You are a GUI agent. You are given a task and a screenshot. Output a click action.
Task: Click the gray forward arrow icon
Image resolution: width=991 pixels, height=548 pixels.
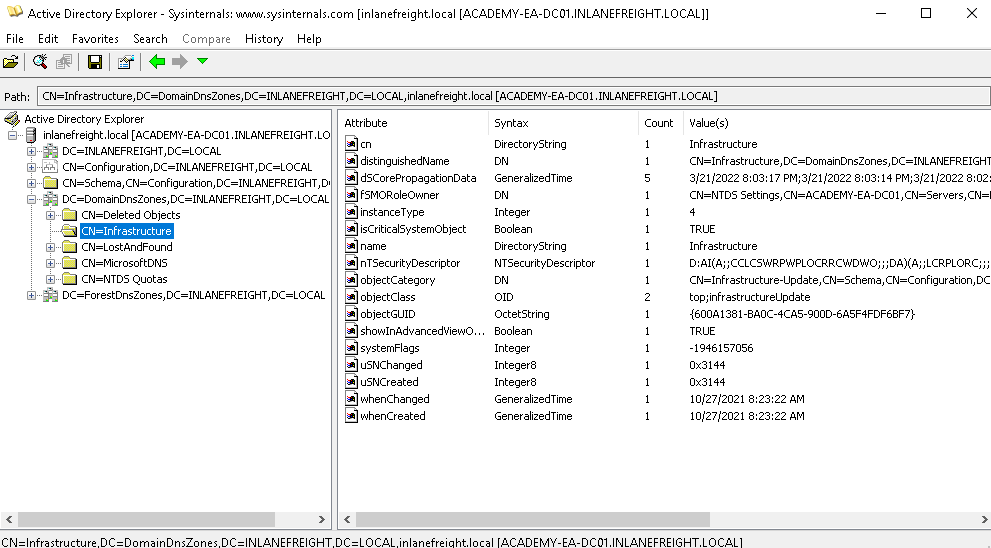[x=179, y=61]
